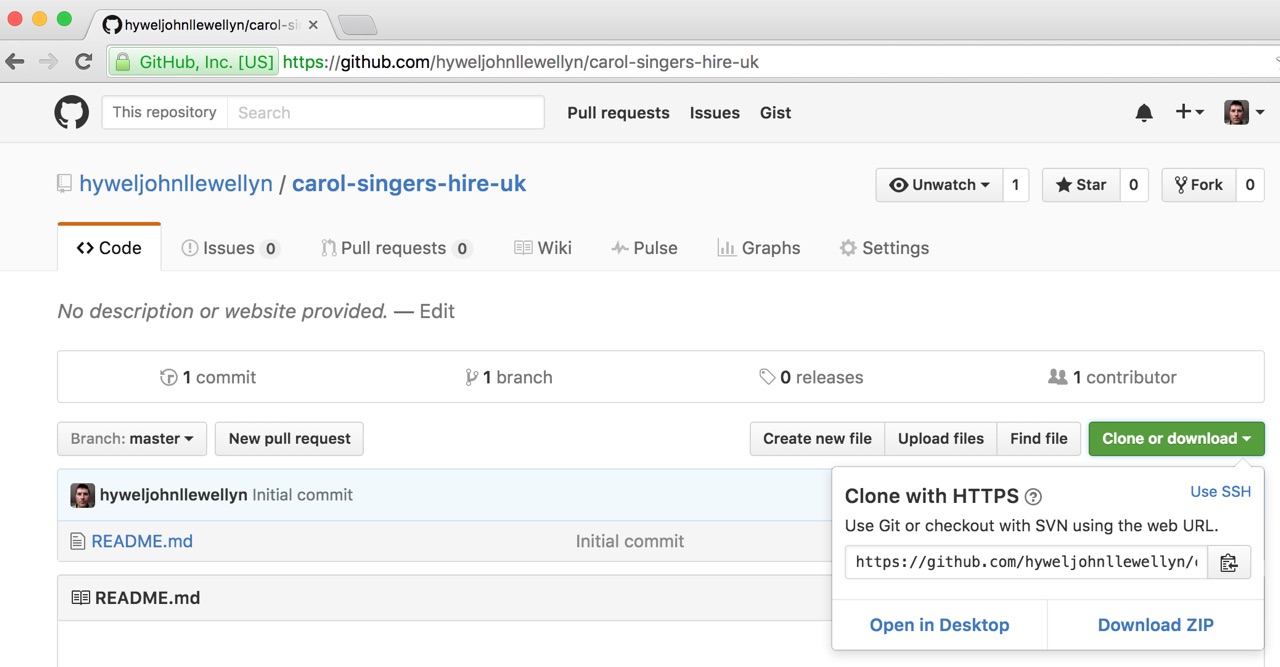Open hyweljohnllewellyn owner link in title
This screenshot has width=1280, height=667.
point(176,184)
